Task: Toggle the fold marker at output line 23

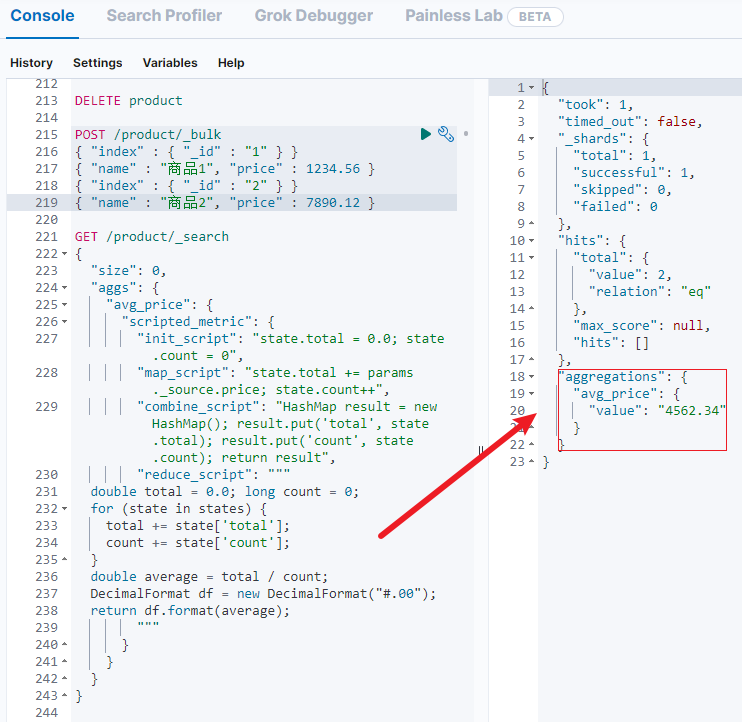Action: coord(531,461)
